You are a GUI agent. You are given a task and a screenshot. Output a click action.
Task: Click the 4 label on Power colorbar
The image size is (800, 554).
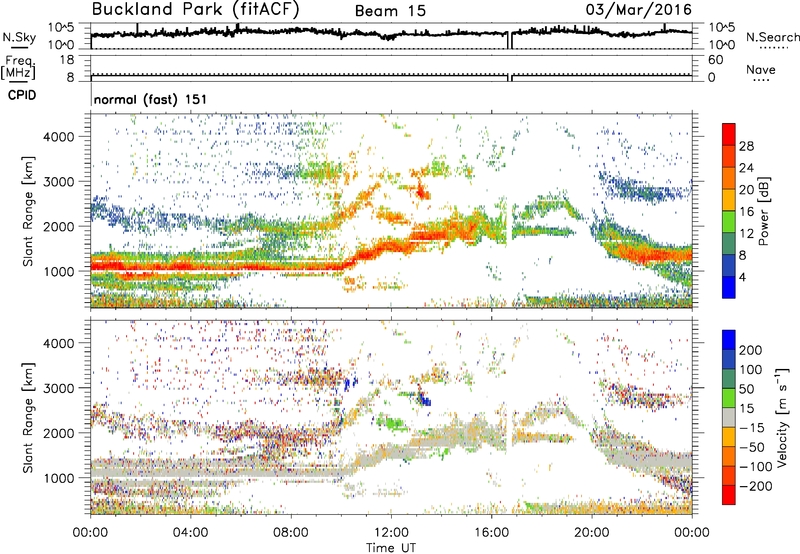pos(742,277)
